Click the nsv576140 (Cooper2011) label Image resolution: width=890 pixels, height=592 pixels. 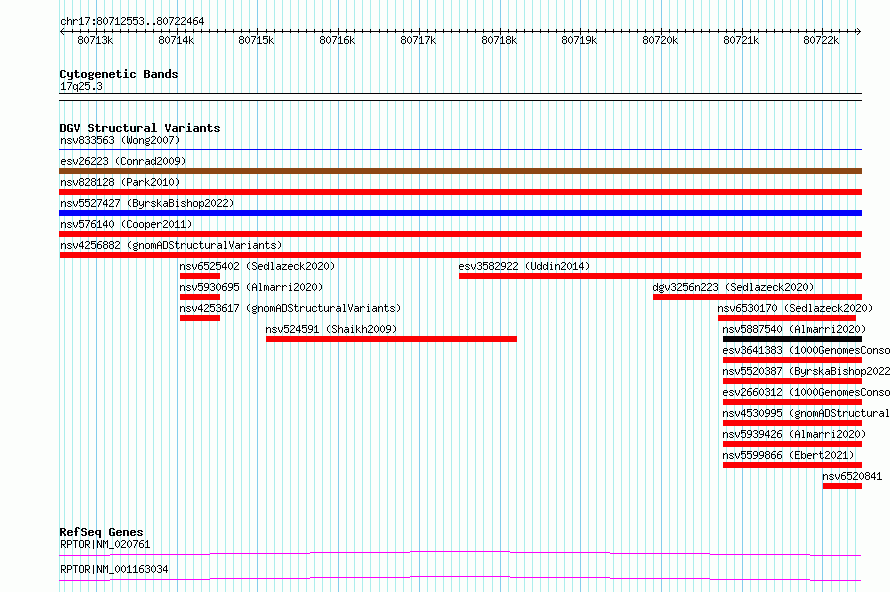126,224
